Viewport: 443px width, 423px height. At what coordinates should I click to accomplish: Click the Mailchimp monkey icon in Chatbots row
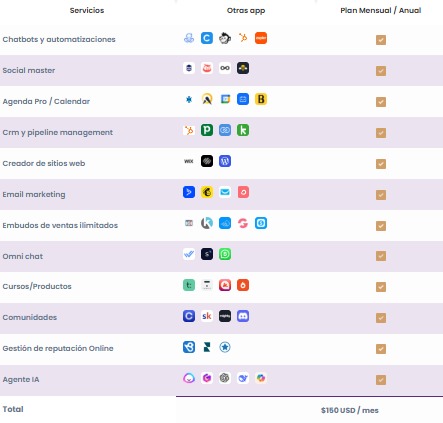[225, 38]
